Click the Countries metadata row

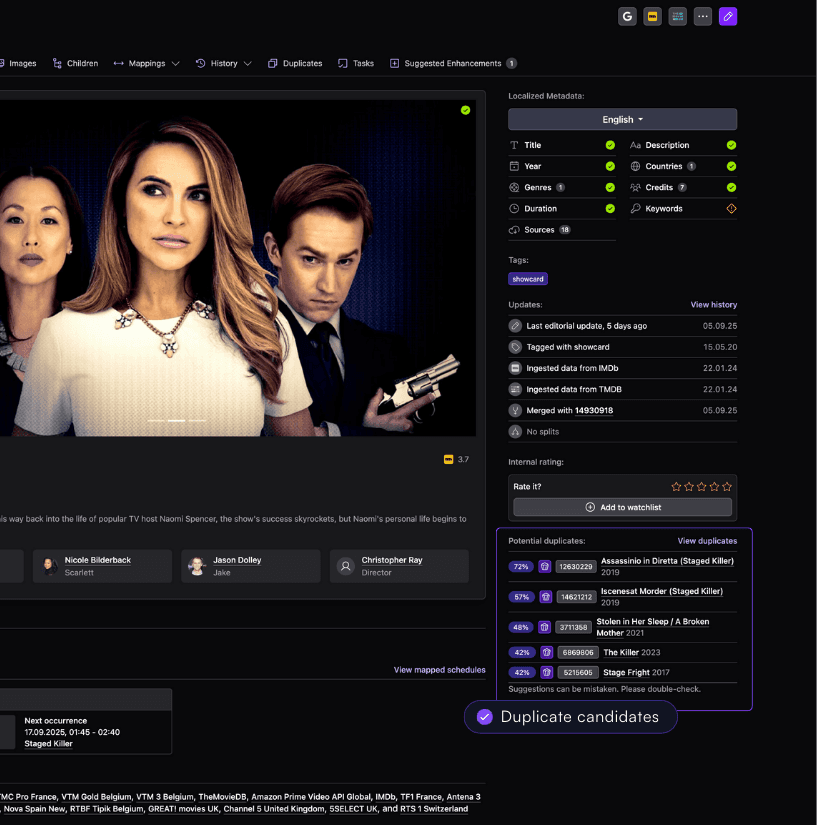click(x=683, y=166)
